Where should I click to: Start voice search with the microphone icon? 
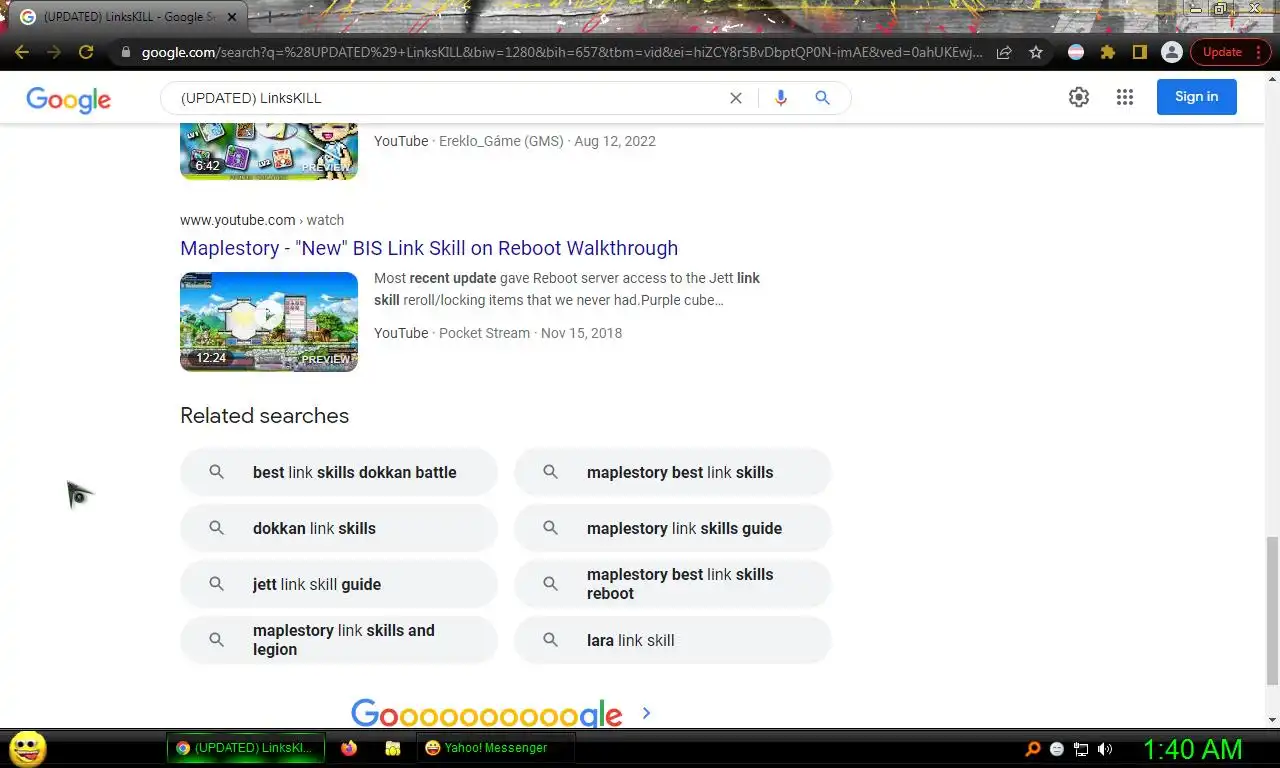pyautogui.click(x=781, y=98)
